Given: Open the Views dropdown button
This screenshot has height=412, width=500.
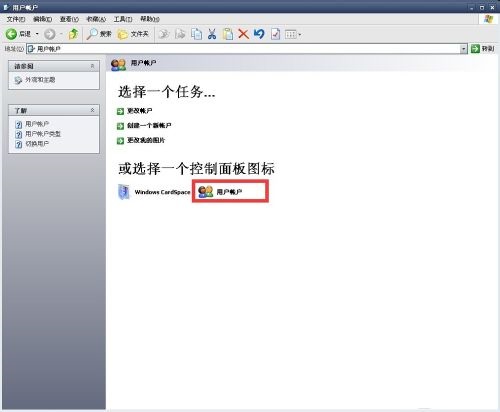Looking at the screenshot, I should coord(293,34).
